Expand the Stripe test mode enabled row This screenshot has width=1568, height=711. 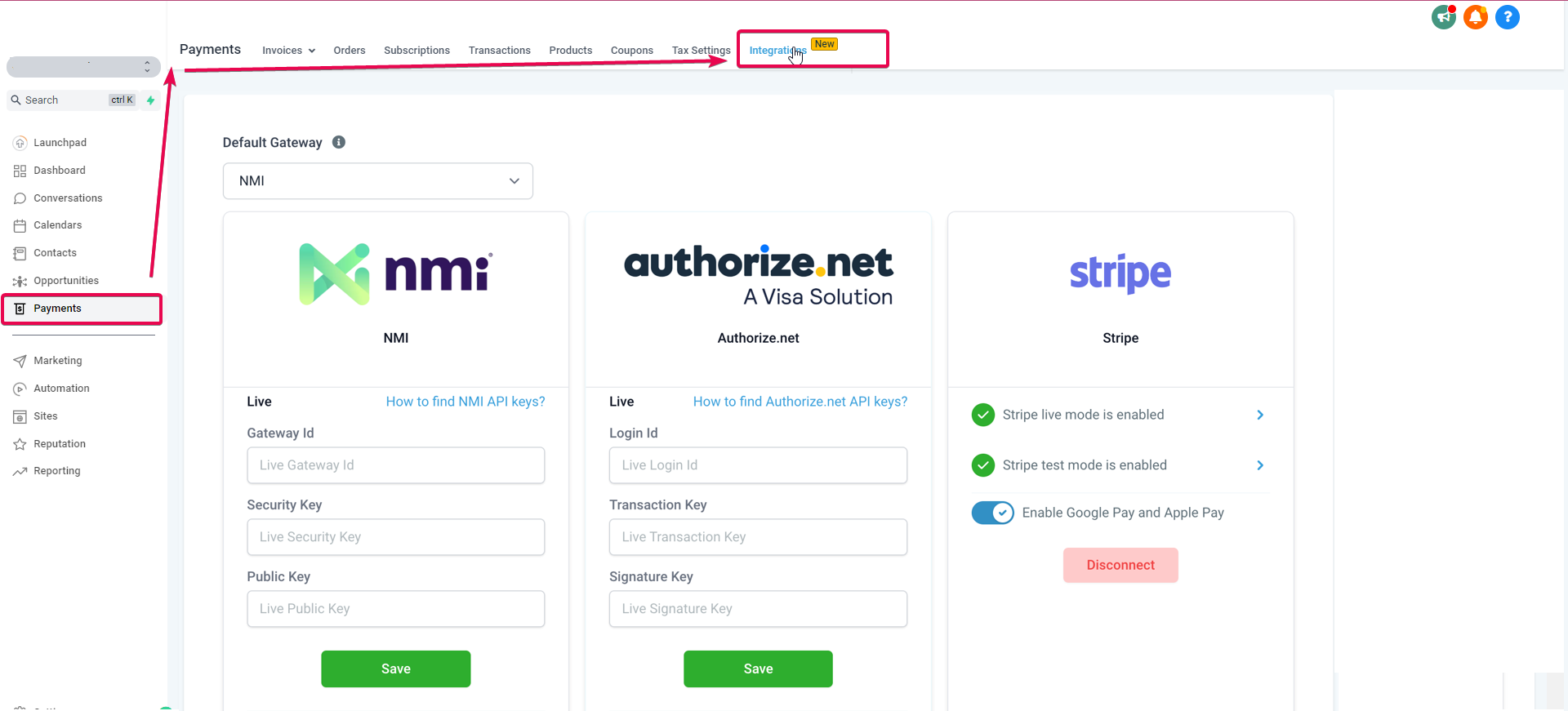(x=1120, y=465)
